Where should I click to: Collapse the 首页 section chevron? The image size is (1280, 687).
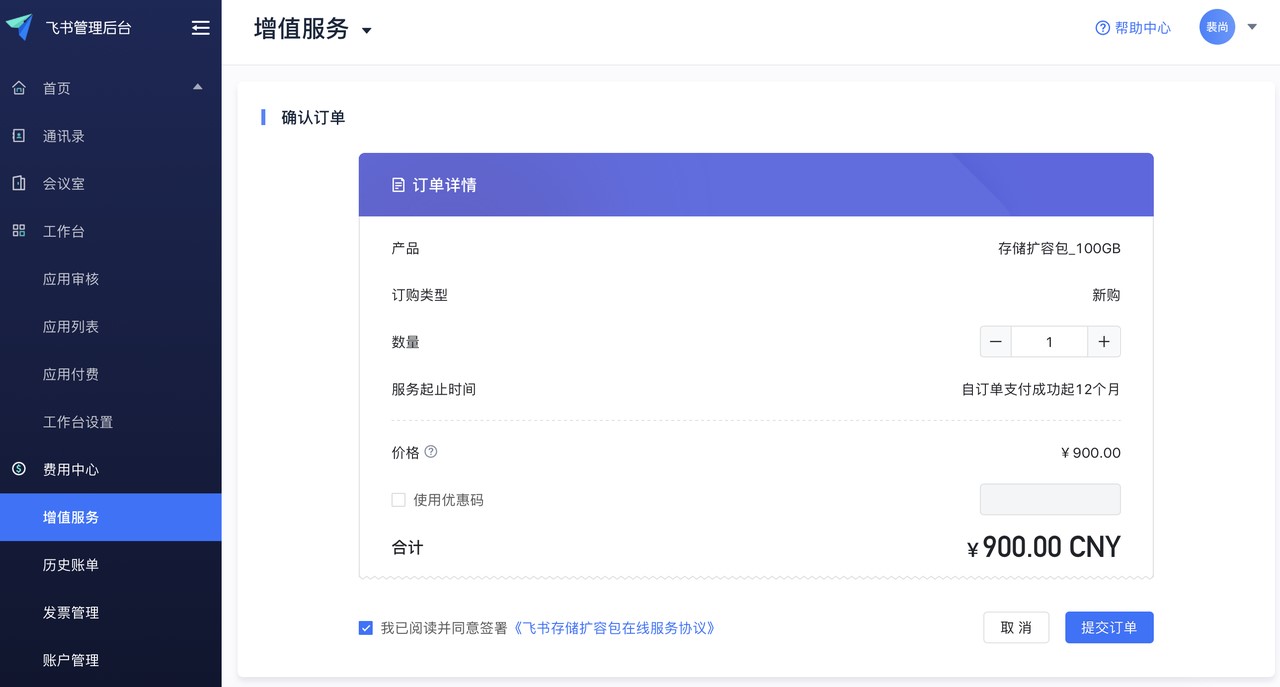pyautogui.click(x=198, y=87)
